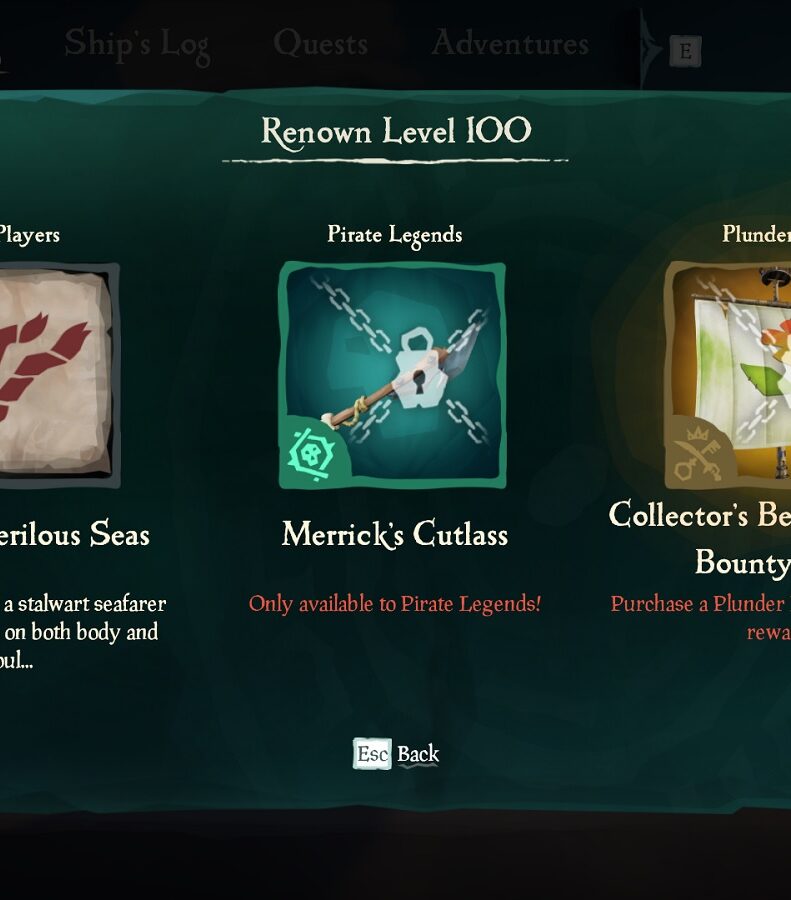Click the arrow flourish beside the E key

pos(651,51)
